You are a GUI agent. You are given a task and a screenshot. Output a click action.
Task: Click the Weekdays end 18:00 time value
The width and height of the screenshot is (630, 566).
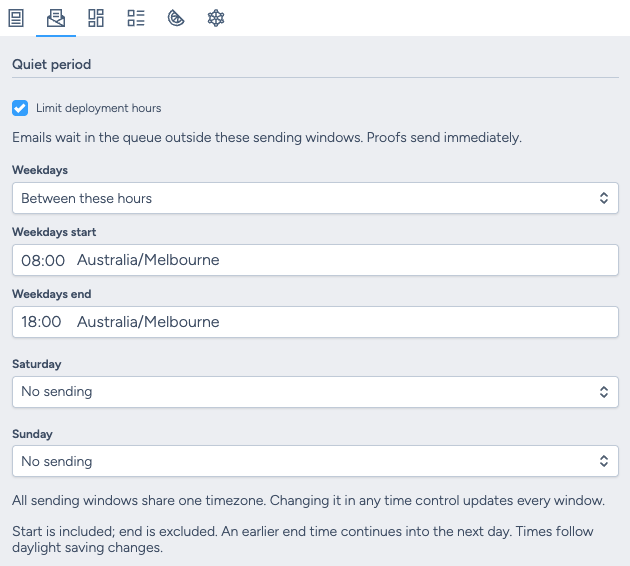point(41,322)
